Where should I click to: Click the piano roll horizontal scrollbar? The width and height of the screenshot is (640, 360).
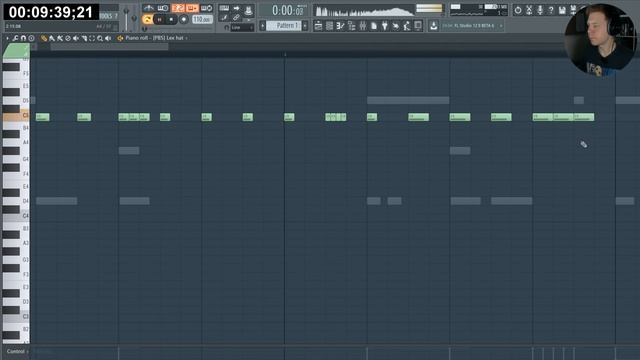[x=109, y=47]
